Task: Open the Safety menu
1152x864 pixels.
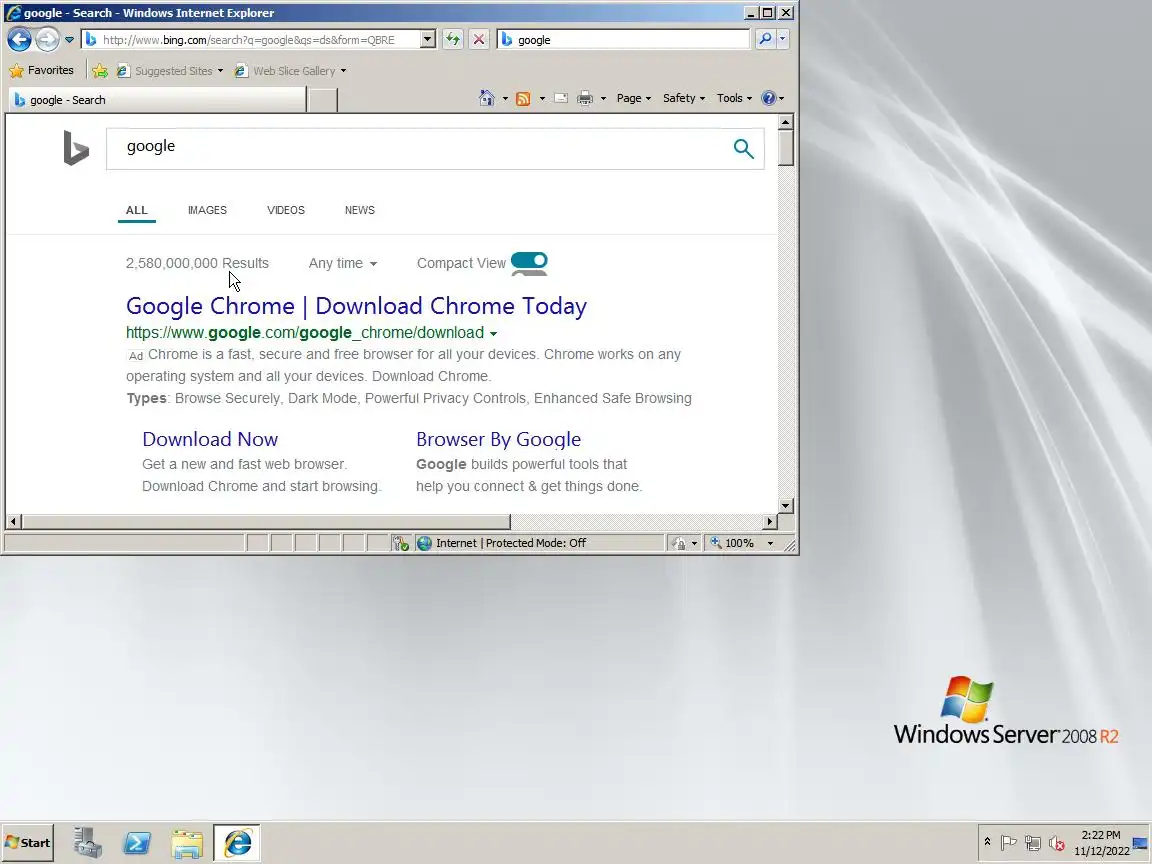Action: point(683,98)
